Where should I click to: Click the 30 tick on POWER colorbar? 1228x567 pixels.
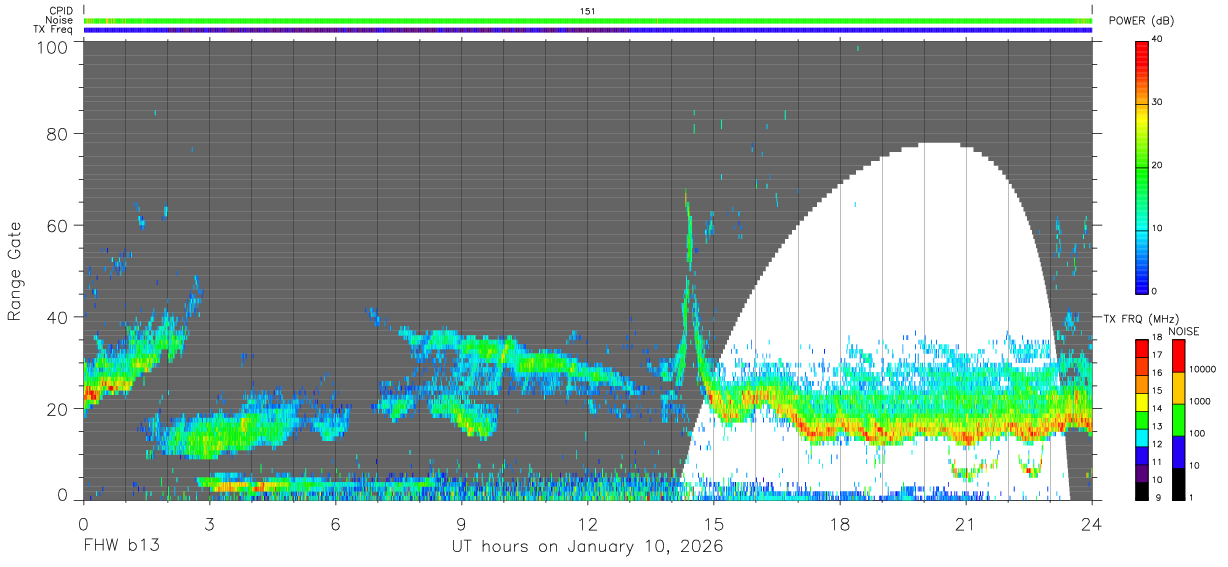1158,103
